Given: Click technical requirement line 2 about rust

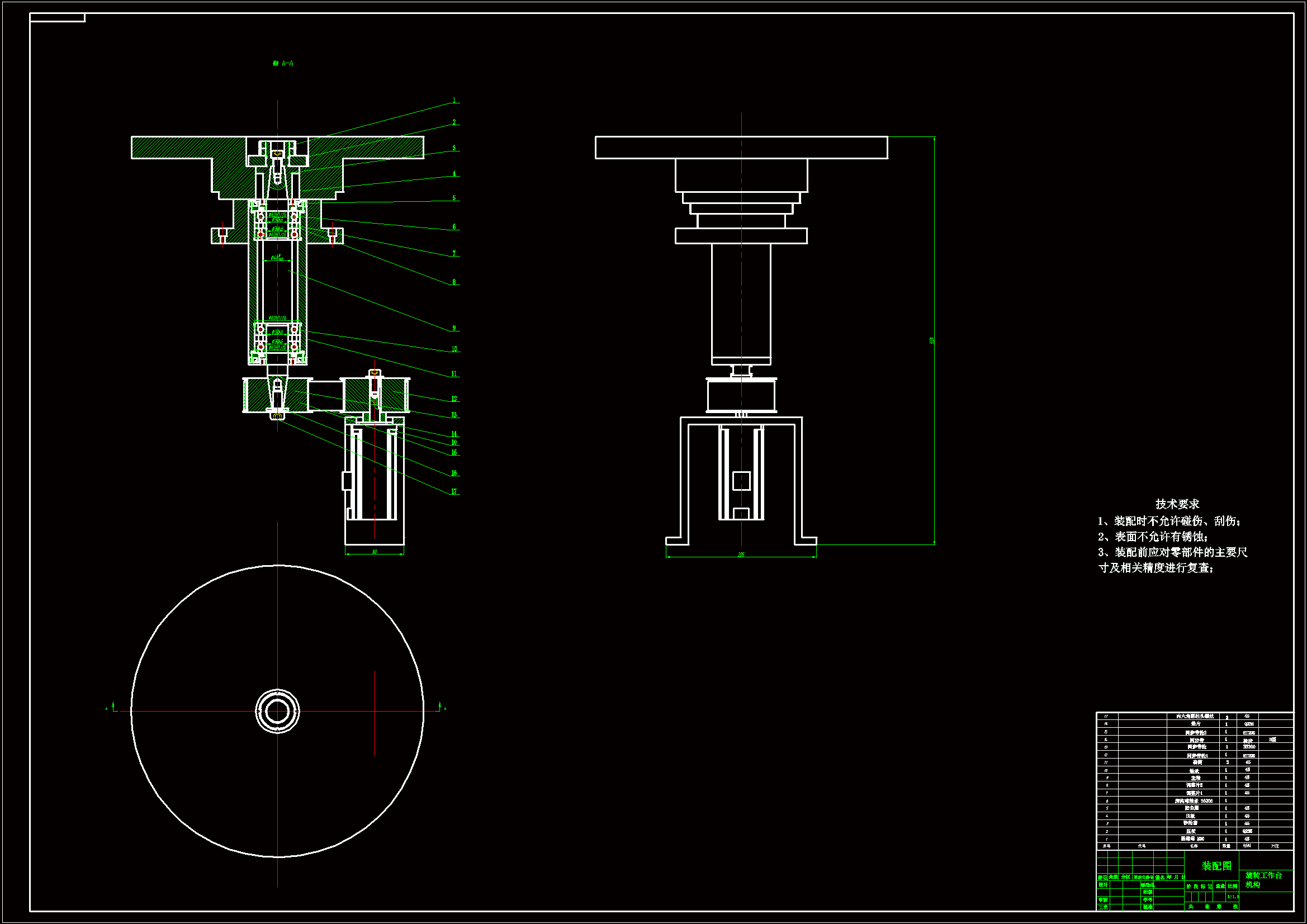Looking at the screenshot, I should [1153, 536].
